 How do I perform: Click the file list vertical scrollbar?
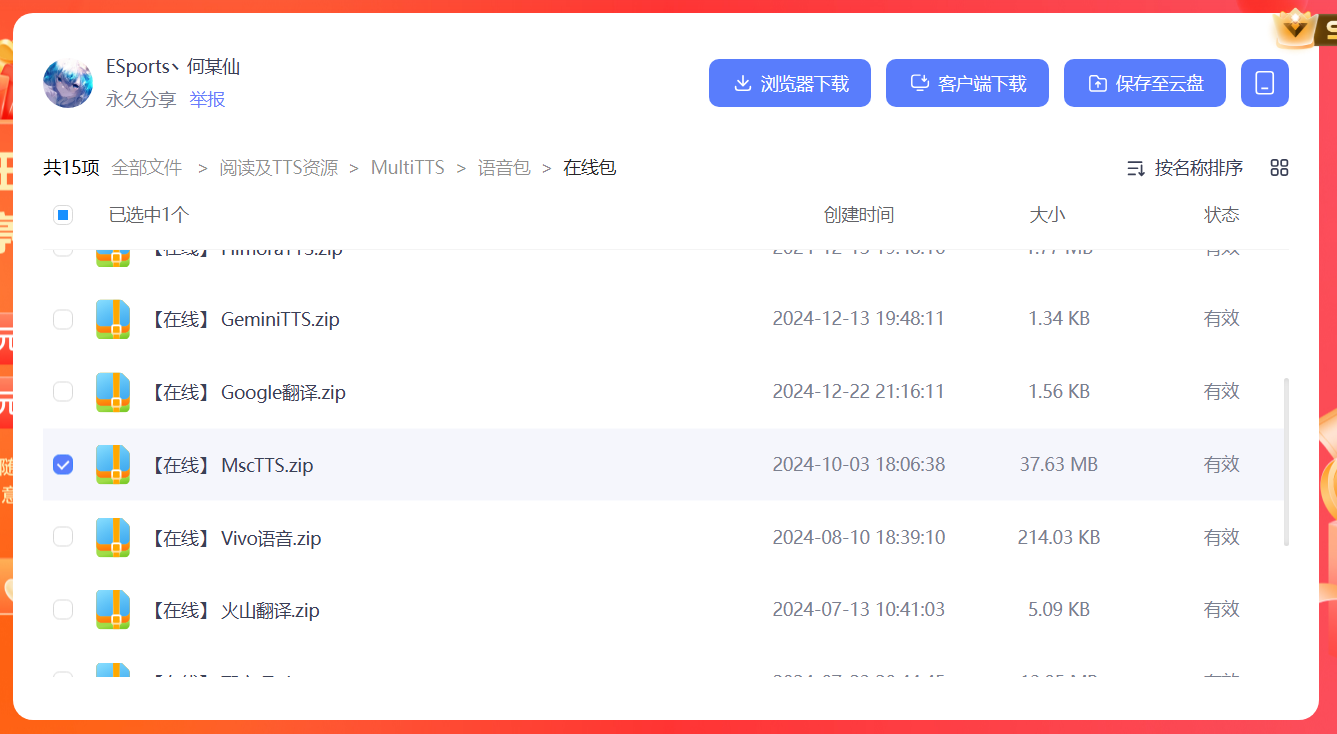pos(1286,461)
